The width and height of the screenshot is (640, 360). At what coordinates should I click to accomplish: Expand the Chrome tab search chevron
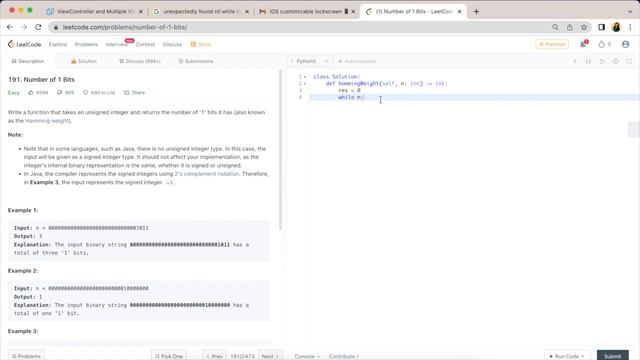[630, 11]
